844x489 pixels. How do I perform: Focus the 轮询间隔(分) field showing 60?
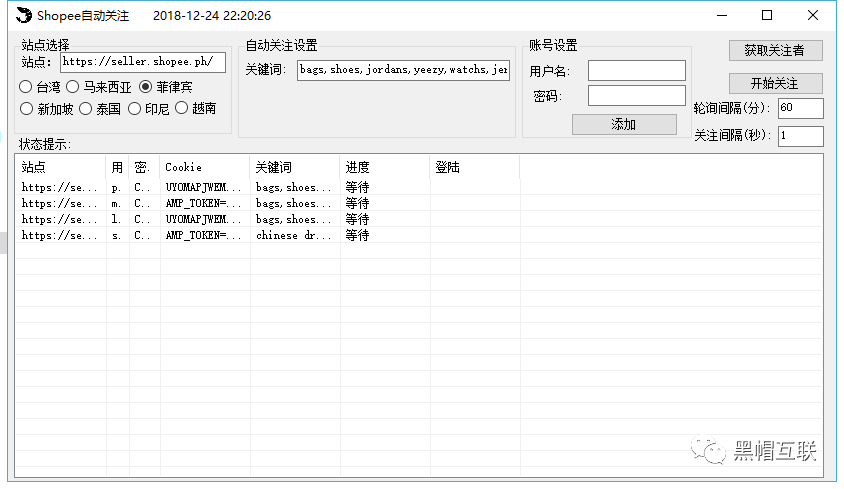tap(800, 108)
